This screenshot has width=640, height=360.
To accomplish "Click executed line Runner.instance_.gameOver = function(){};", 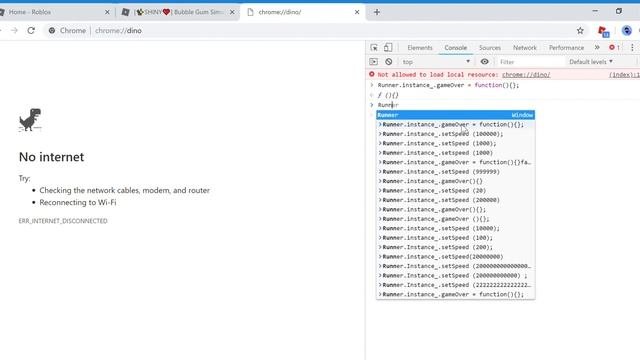I will [x=448, y=85].
